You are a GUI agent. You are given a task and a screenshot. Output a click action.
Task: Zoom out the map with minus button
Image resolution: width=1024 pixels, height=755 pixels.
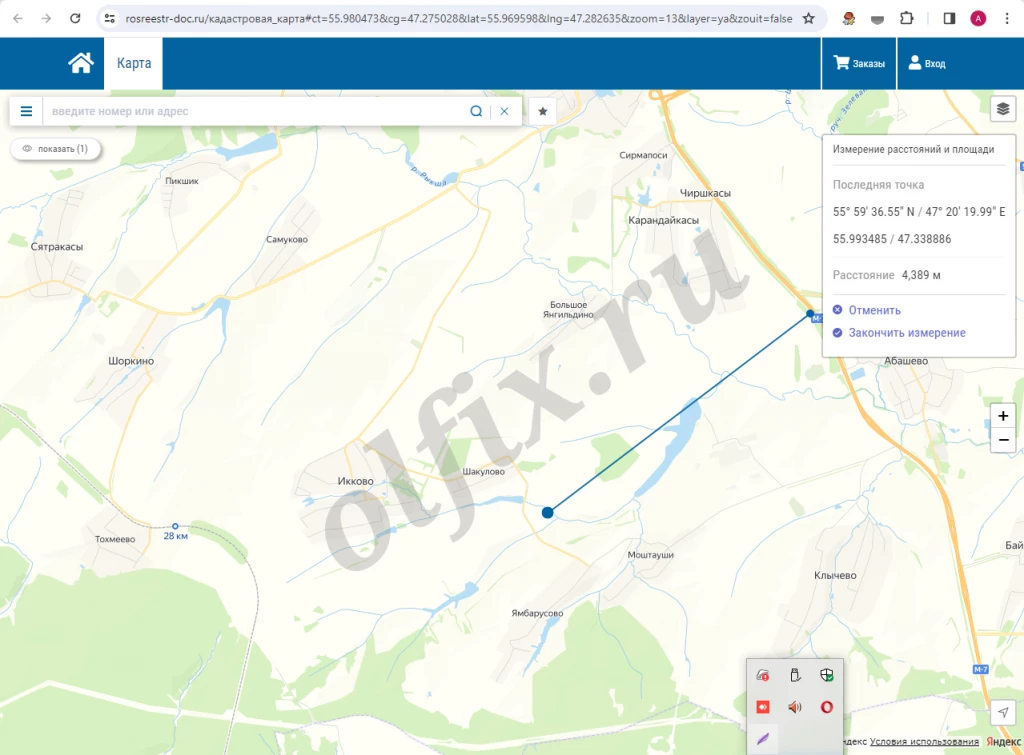pos(1003,440)
